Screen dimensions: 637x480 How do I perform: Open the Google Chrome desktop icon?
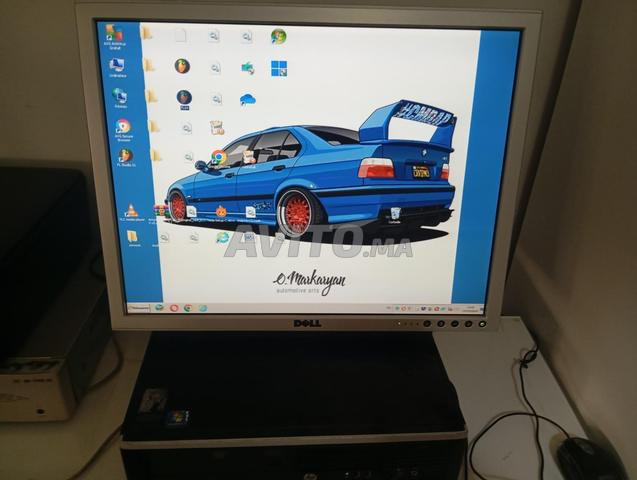tap(218, 157)
